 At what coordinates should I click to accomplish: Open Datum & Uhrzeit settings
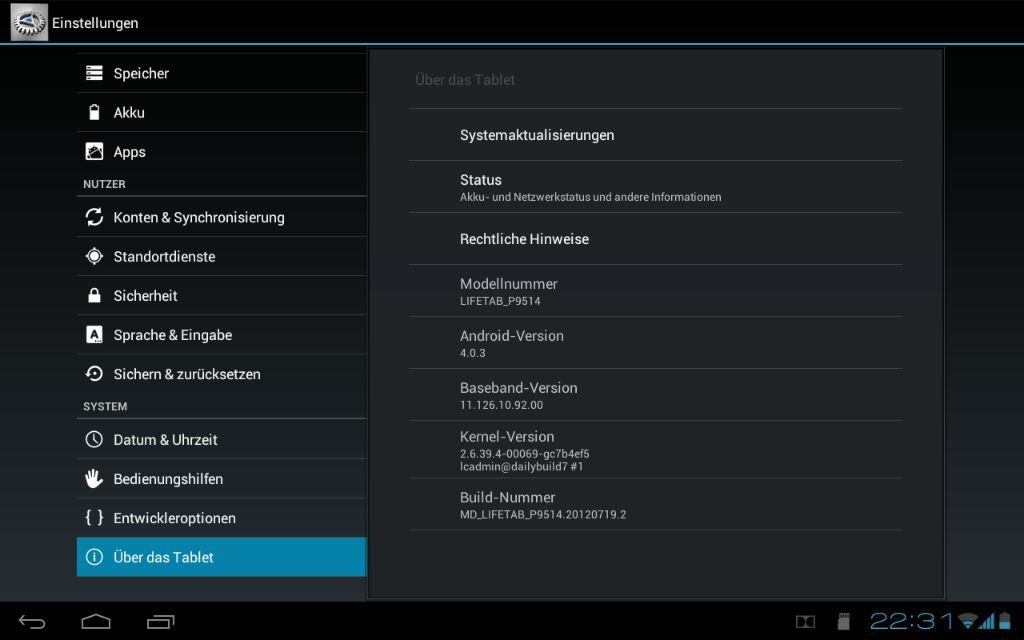tap(221, 440)
